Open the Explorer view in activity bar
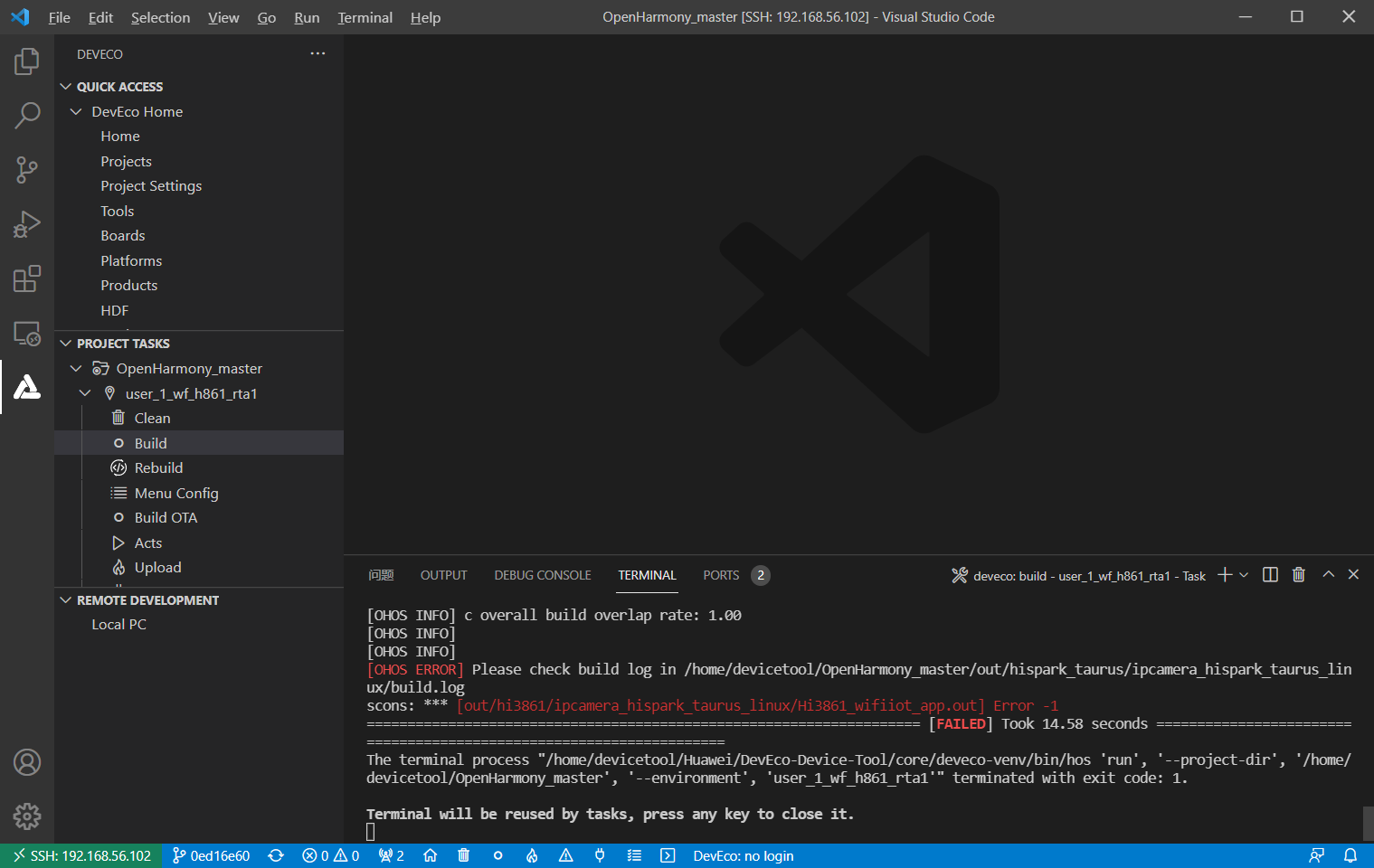1374x868 pixels. click(x=27, y=61)
